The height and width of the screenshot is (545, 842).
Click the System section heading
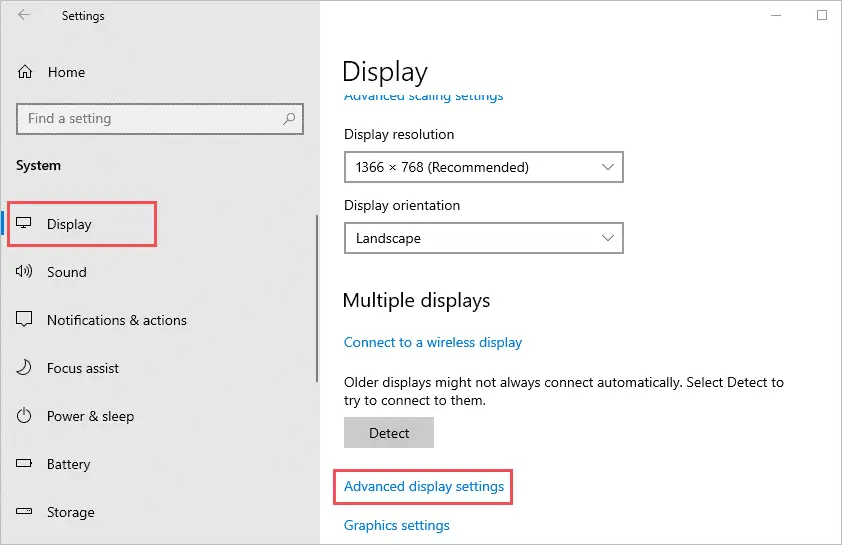[x=38, y=165]
